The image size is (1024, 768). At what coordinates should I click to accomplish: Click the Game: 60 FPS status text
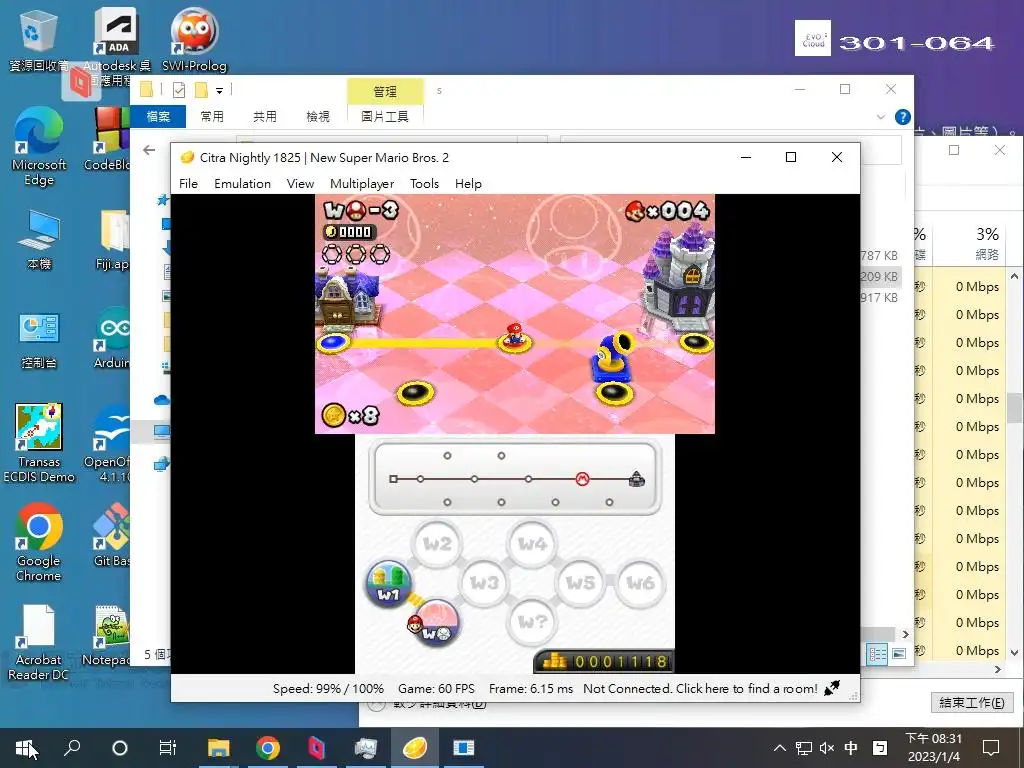pyautogui.click(x=436, y=688)
